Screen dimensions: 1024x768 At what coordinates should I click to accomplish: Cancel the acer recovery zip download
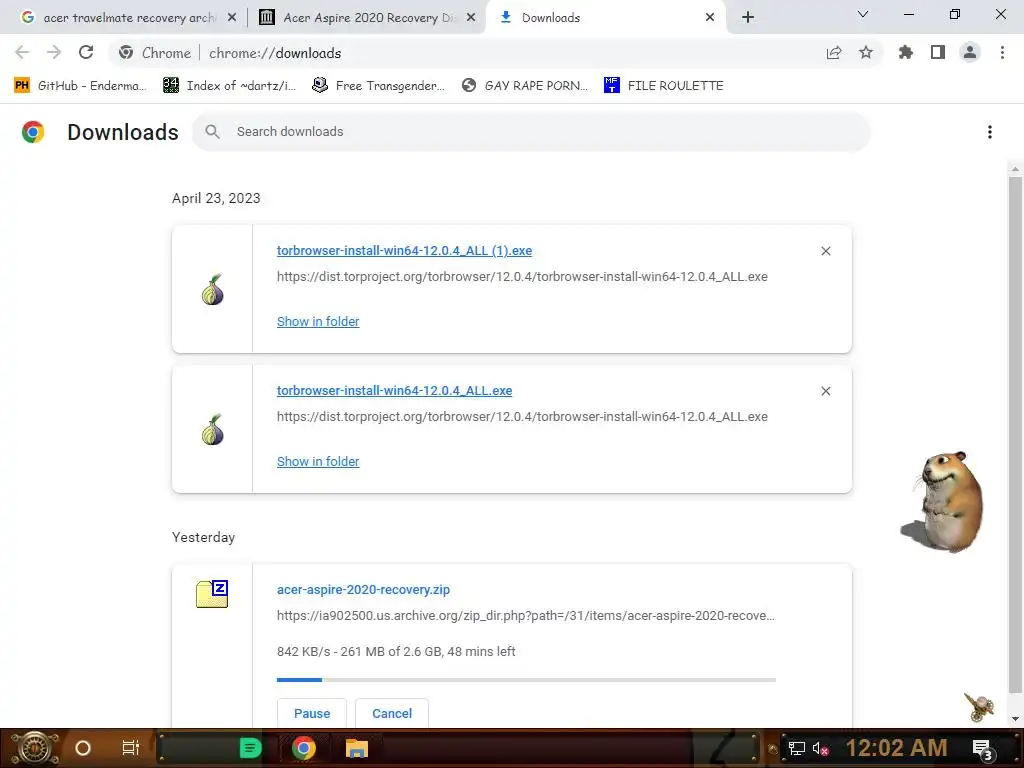[x=392, y=713]
